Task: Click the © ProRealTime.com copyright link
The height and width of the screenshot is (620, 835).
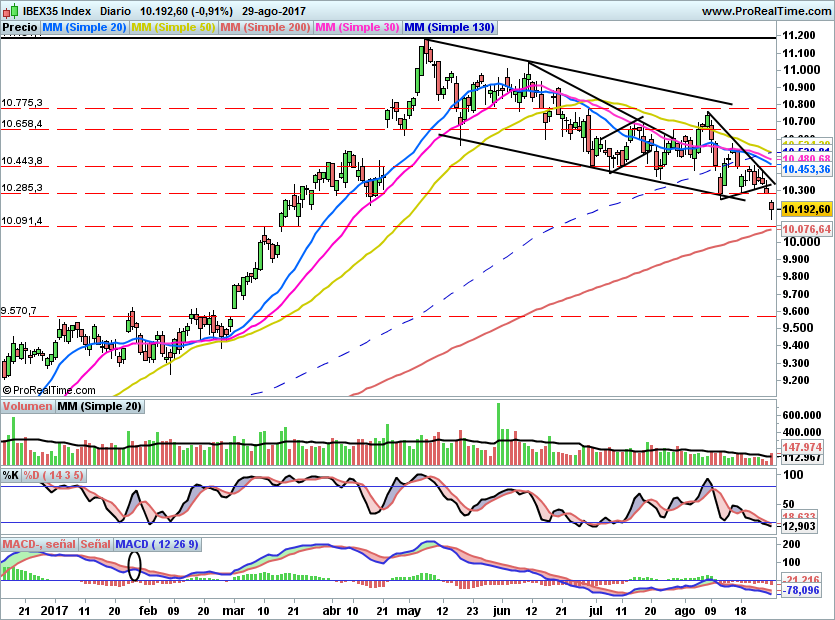Action: 48,390
